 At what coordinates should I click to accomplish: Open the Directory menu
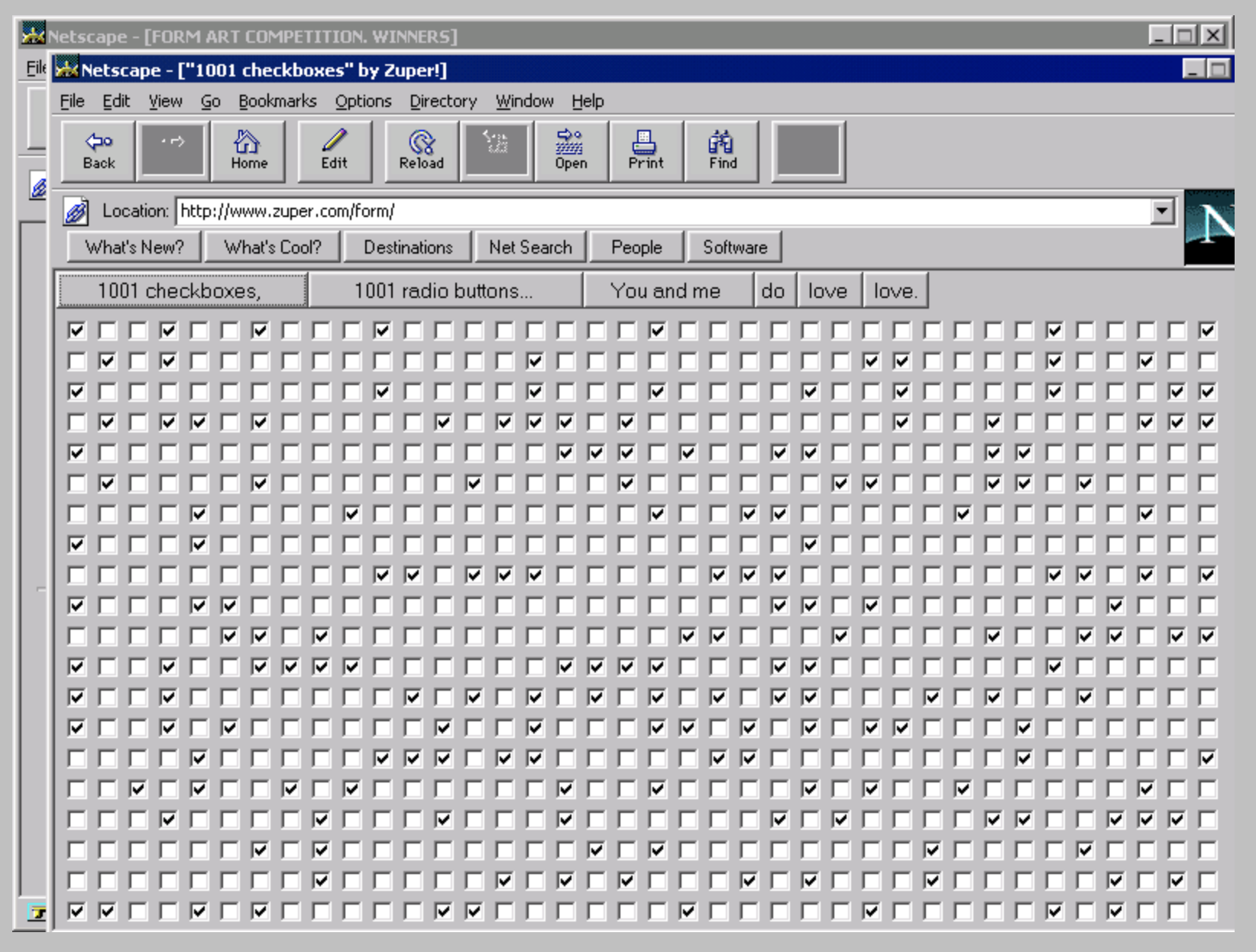pos(442,101)
